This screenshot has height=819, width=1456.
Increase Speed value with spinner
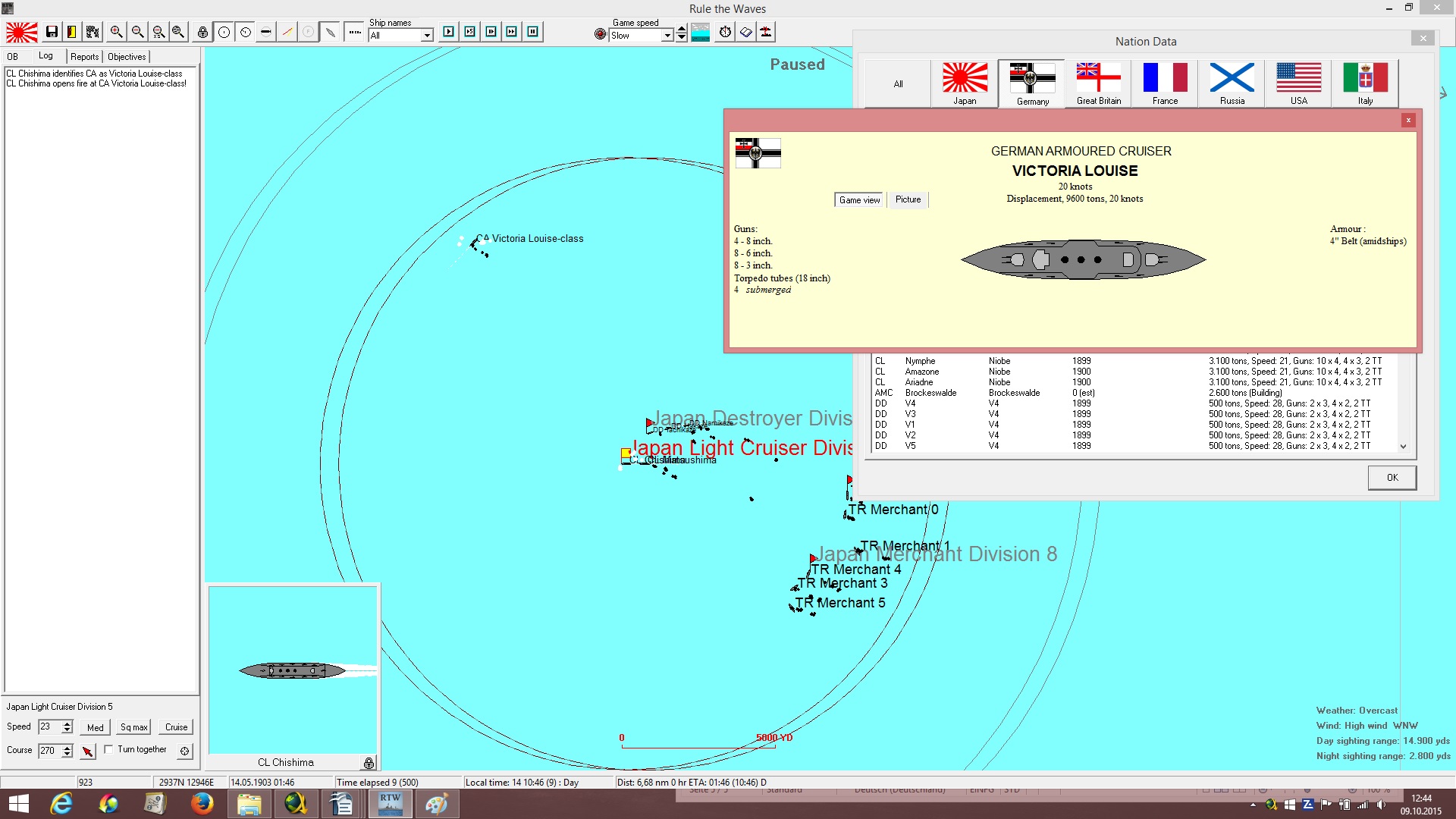(67, 723)
